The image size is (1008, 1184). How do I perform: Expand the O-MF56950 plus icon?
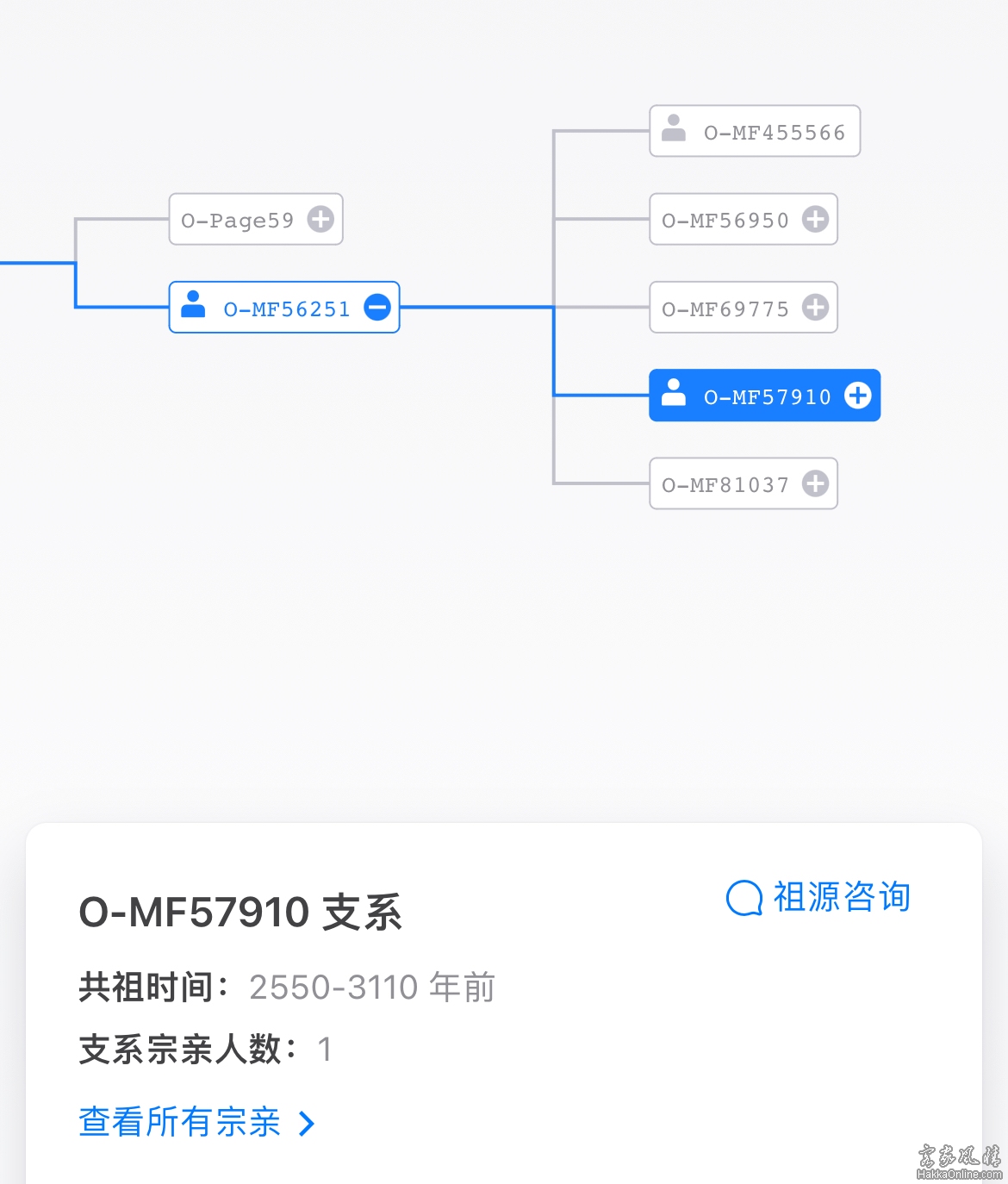coord(815,219)
